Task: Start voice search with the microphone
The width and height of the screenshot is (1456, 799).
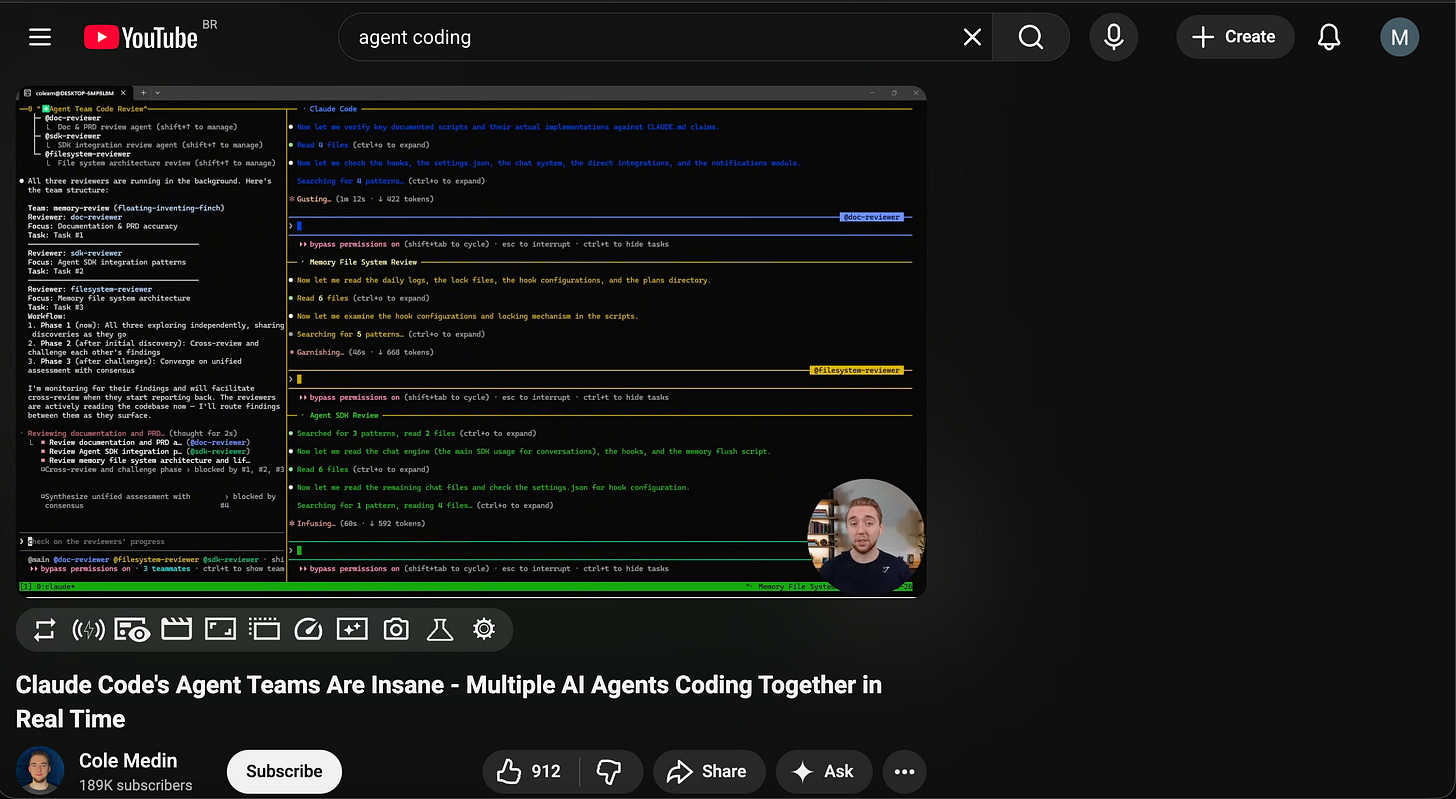Action: 1113,37
